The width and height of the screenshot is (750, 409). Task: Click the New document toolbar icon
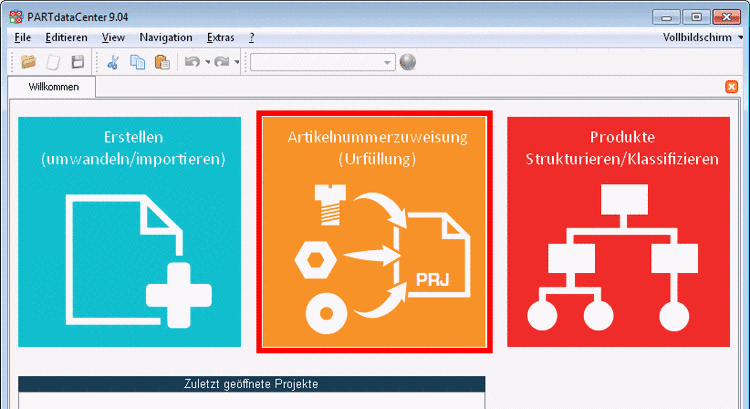(54, 62)
